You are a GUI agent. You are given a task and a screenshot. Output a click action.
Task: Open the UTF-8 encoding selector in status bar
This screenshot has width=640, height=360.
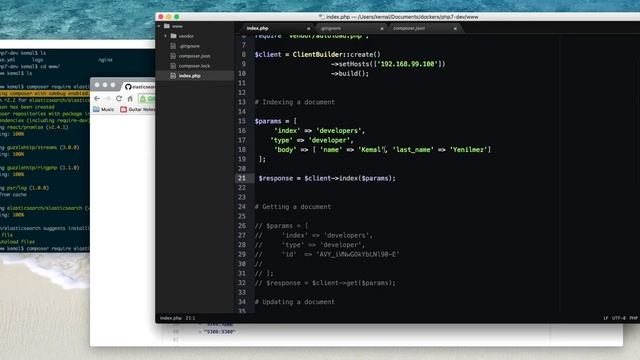(x=619, y=318)
